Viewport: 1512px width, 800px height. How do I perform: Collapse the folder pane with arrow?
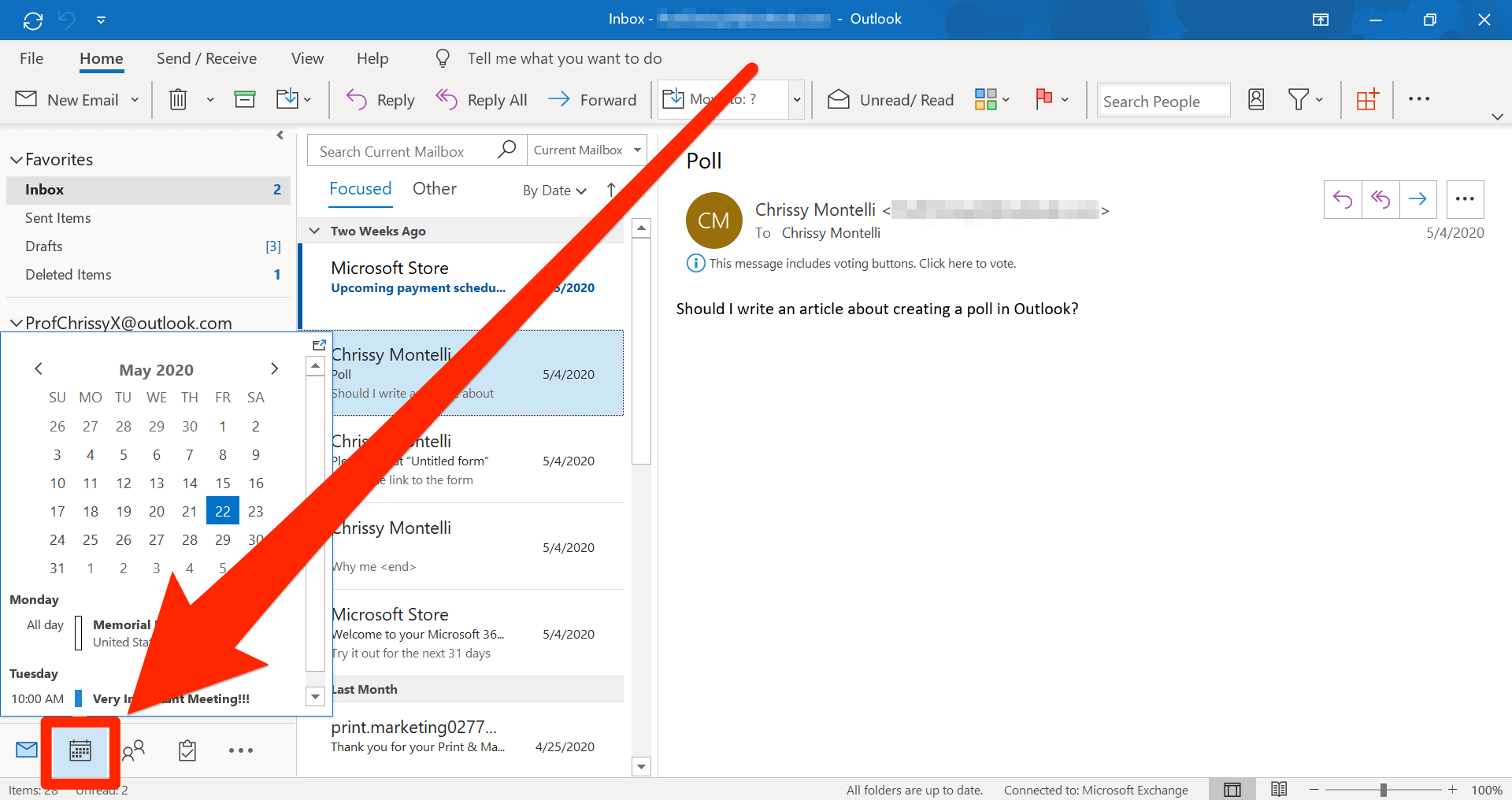coord(280,135)
